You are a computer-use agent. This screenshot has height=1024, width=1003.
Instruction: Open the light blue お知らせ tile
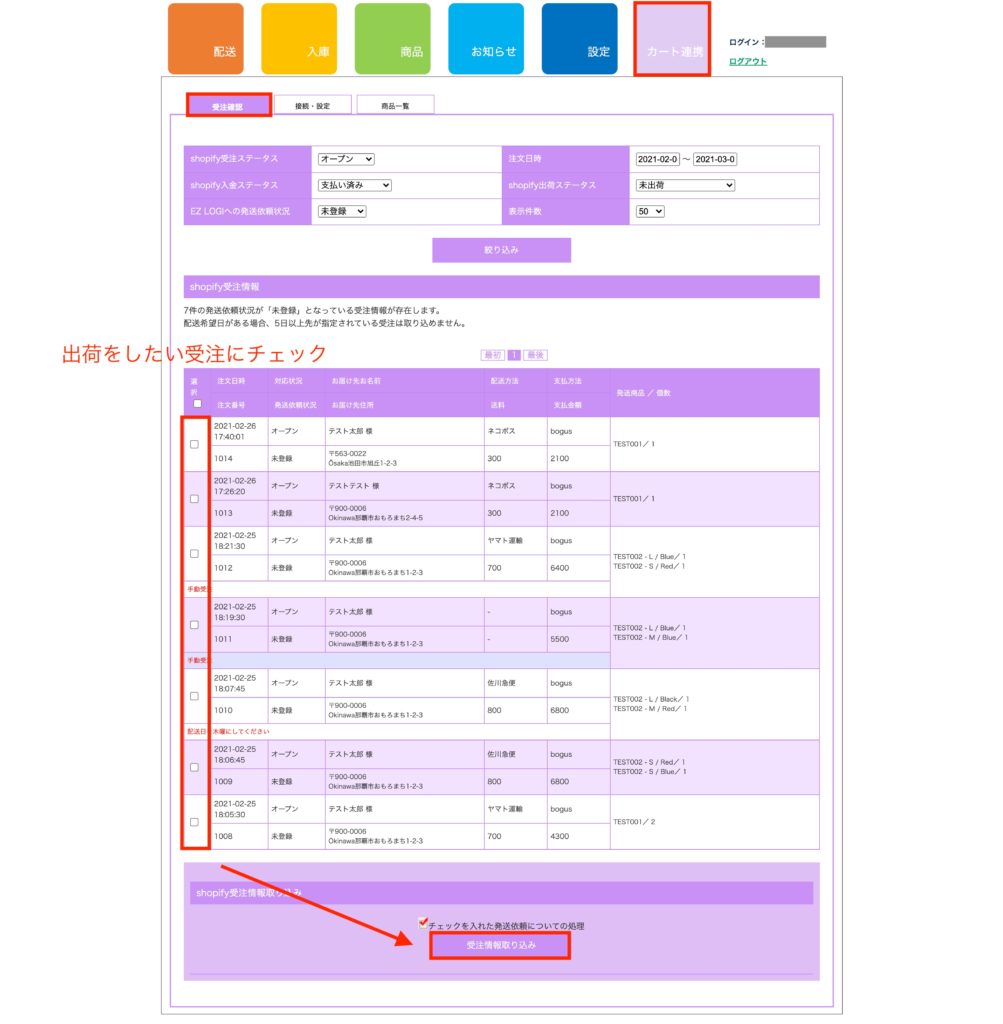click(x=485, y=39)
